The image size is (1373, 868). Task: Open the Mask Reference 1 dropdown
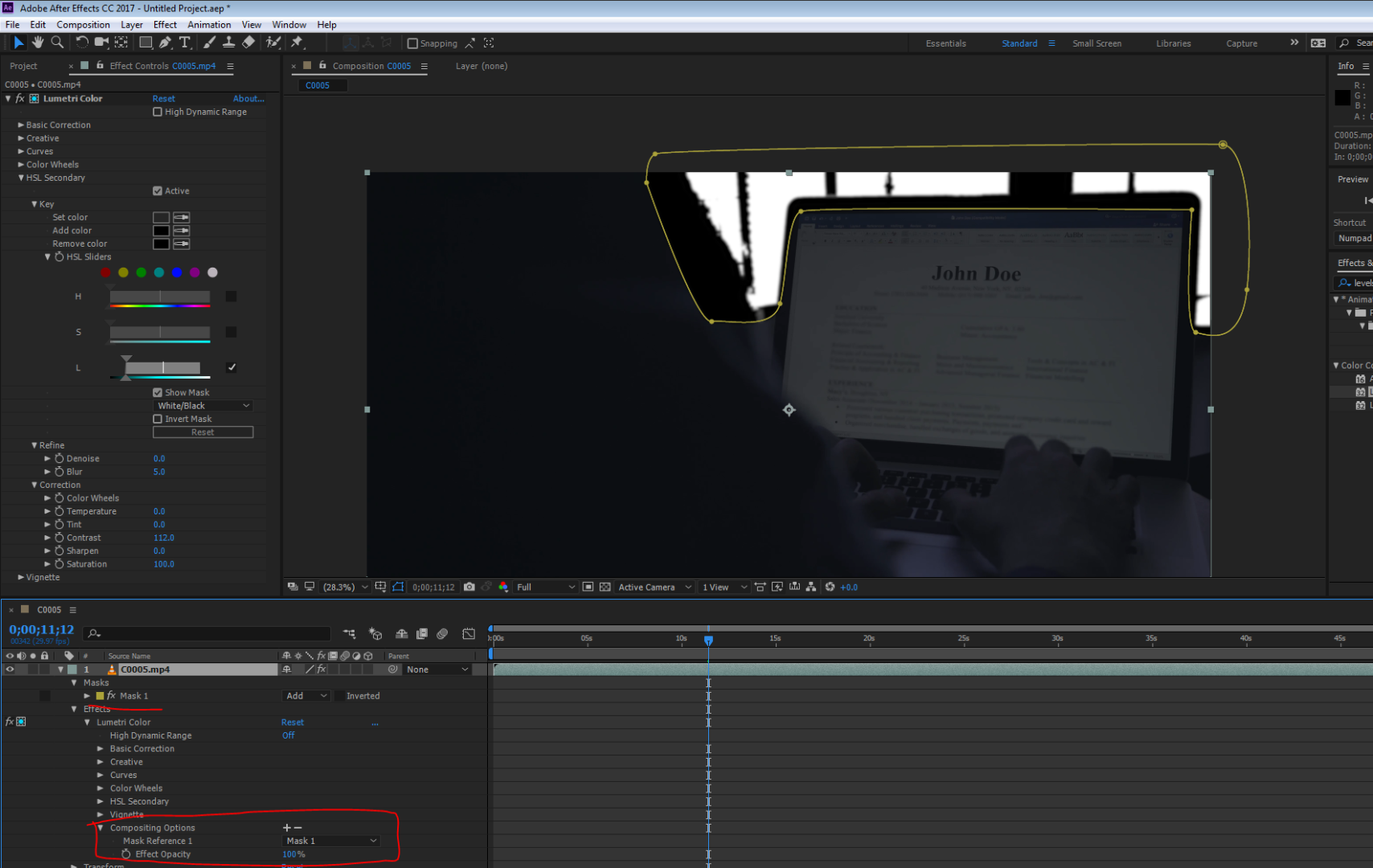coord(331,841)
